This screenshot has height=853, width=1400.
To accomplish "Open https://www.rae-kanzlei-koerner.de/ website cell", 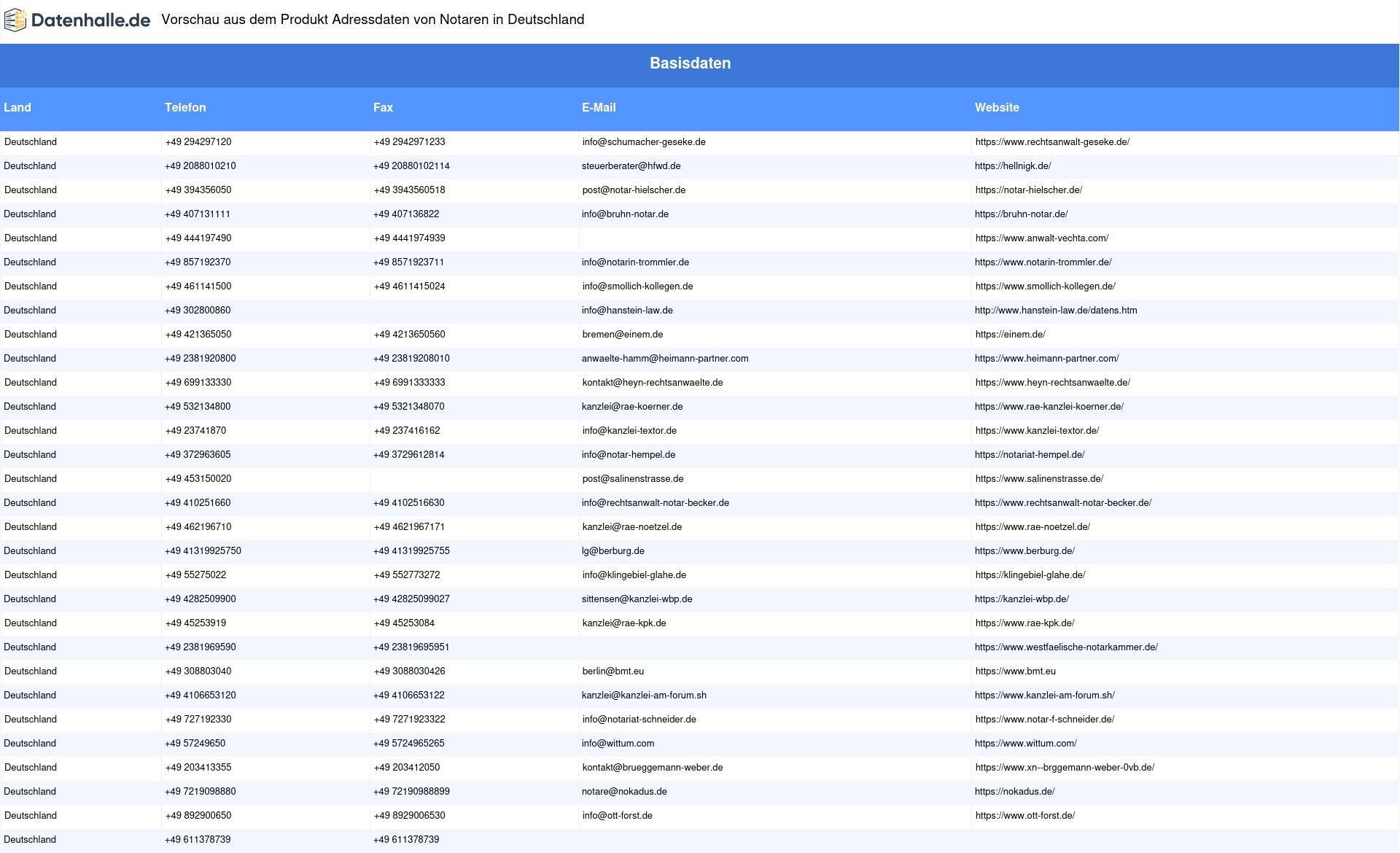I will pos(1049,407).
